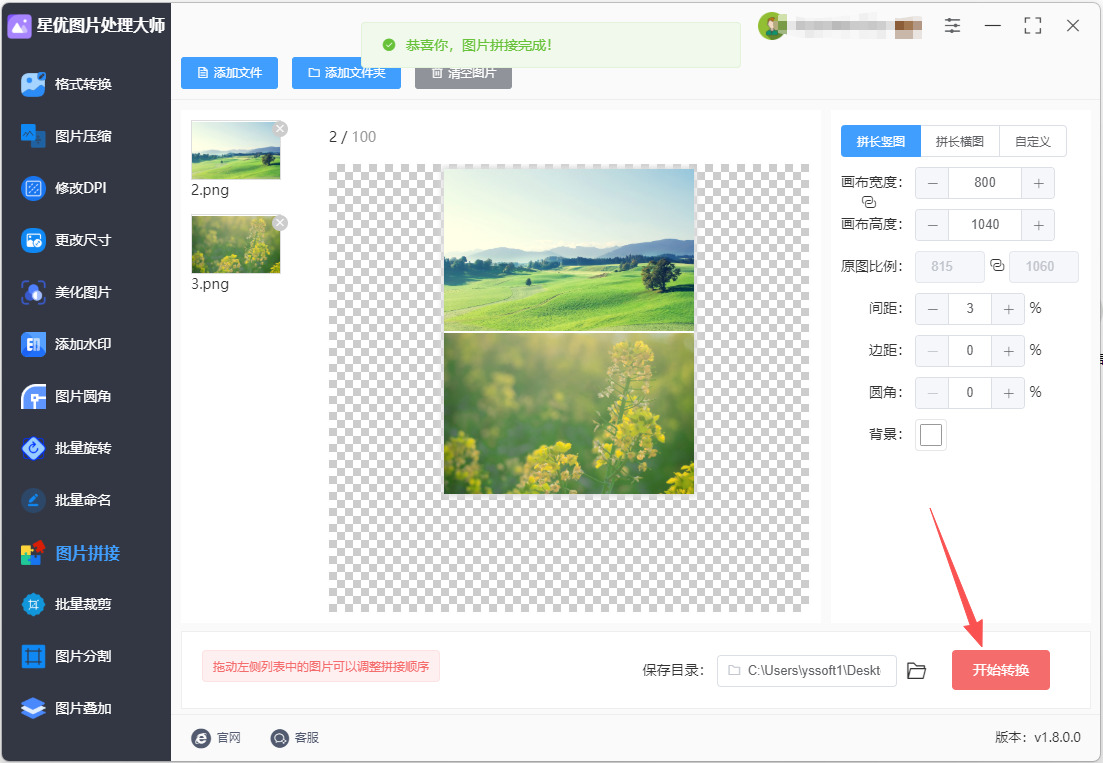Image resolution: width=1103 pixels, height=763 pixels.
Task: Edit the 边距 field showing 0
Action: pyautogui.click(x=970, y=351)
